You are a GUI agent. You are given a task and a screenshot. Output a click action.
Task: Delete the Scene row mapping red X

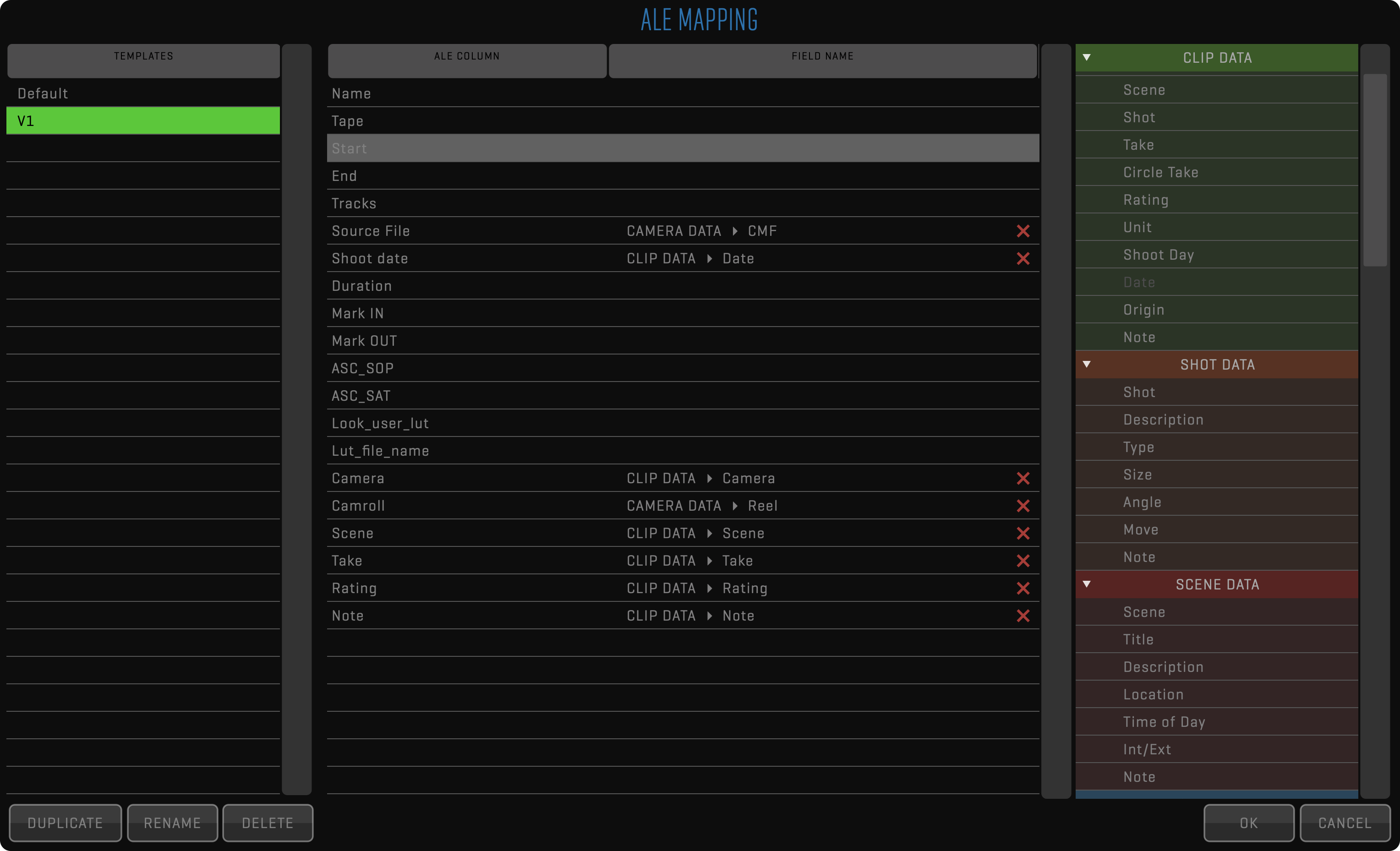(x=1023, y=534)
